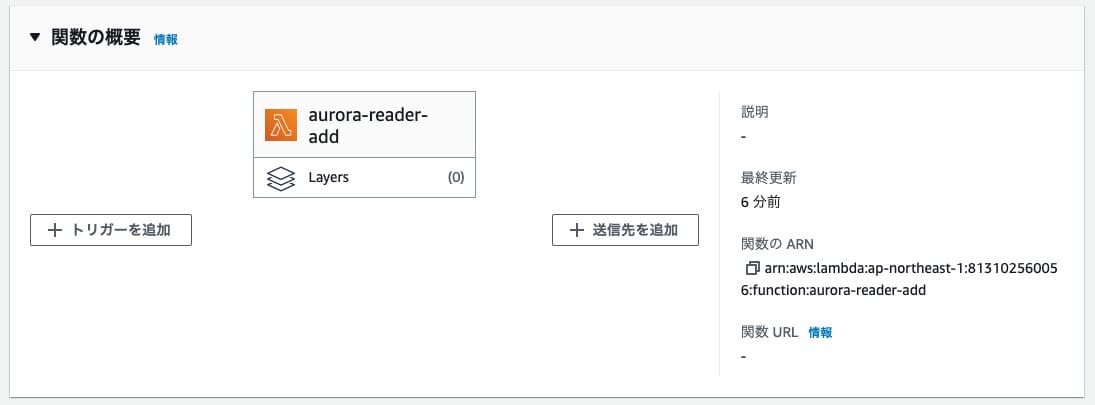The width and height of the screenshot is (1095, 405).
Task: Collapse the 関数の概要 section triangle
Action: (x=36, y=38)
